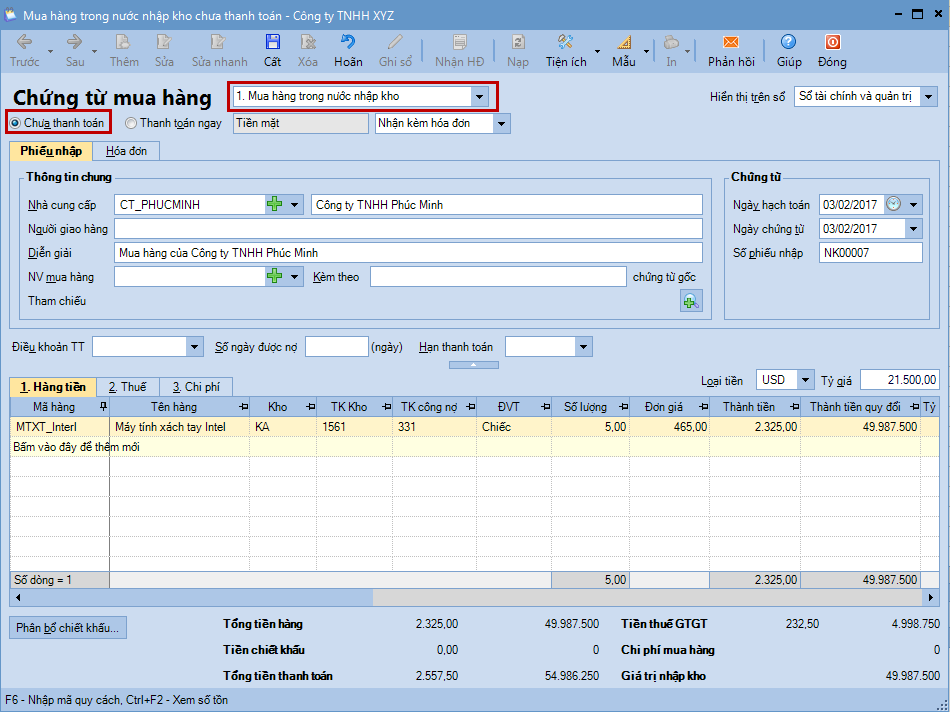The height and width of the screenshot is (712, 950).
Task: Open the Ngày chứng từ date dropdown
Action: [x=914, y=228]
